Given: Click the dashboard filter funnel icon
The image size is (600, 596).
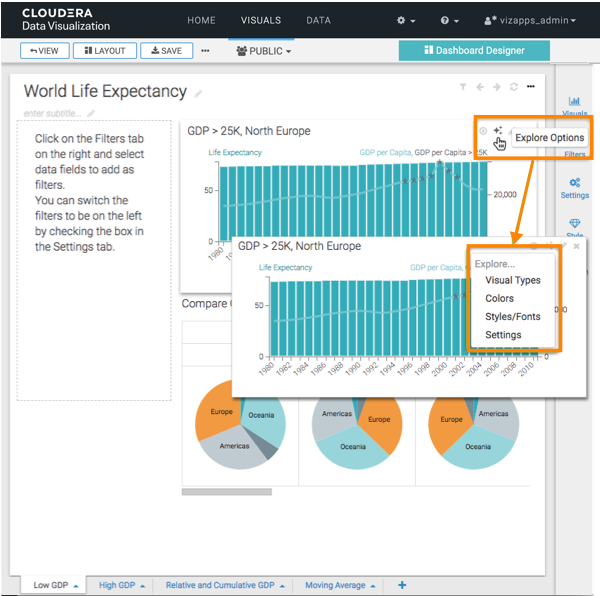Looking at the screenshot, I should pos(463,87).
